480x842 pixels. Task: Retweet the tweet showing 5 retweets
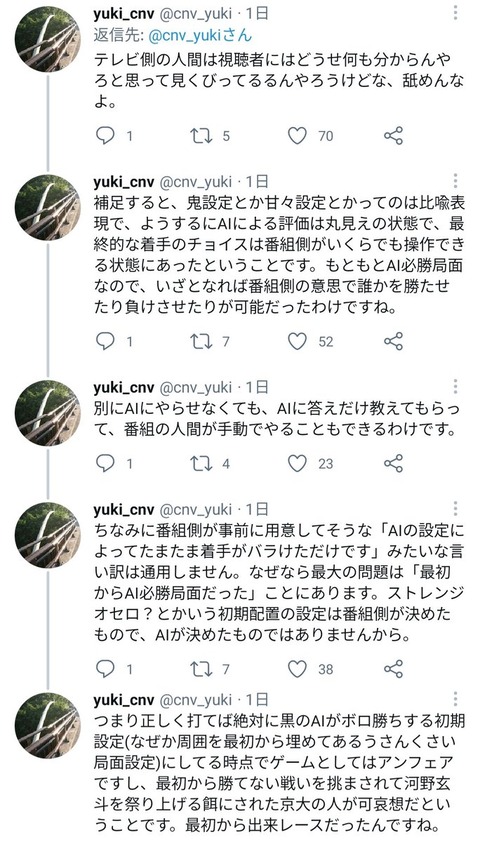(200, 135)
